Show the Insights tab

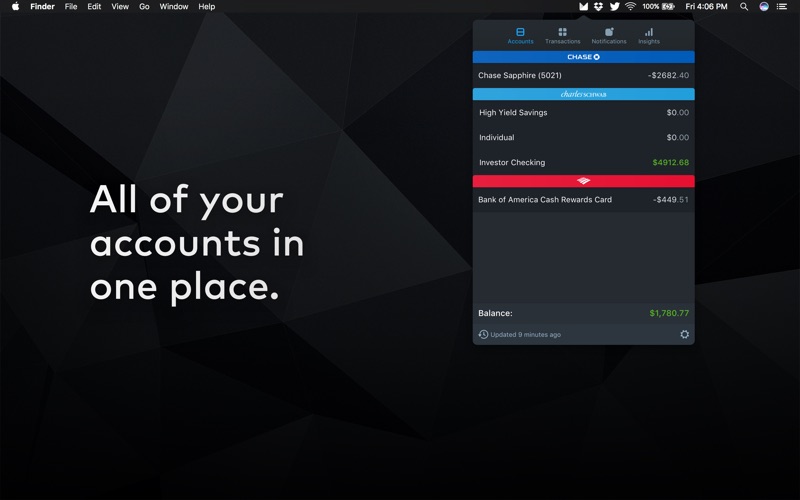[x=648, y=36]
